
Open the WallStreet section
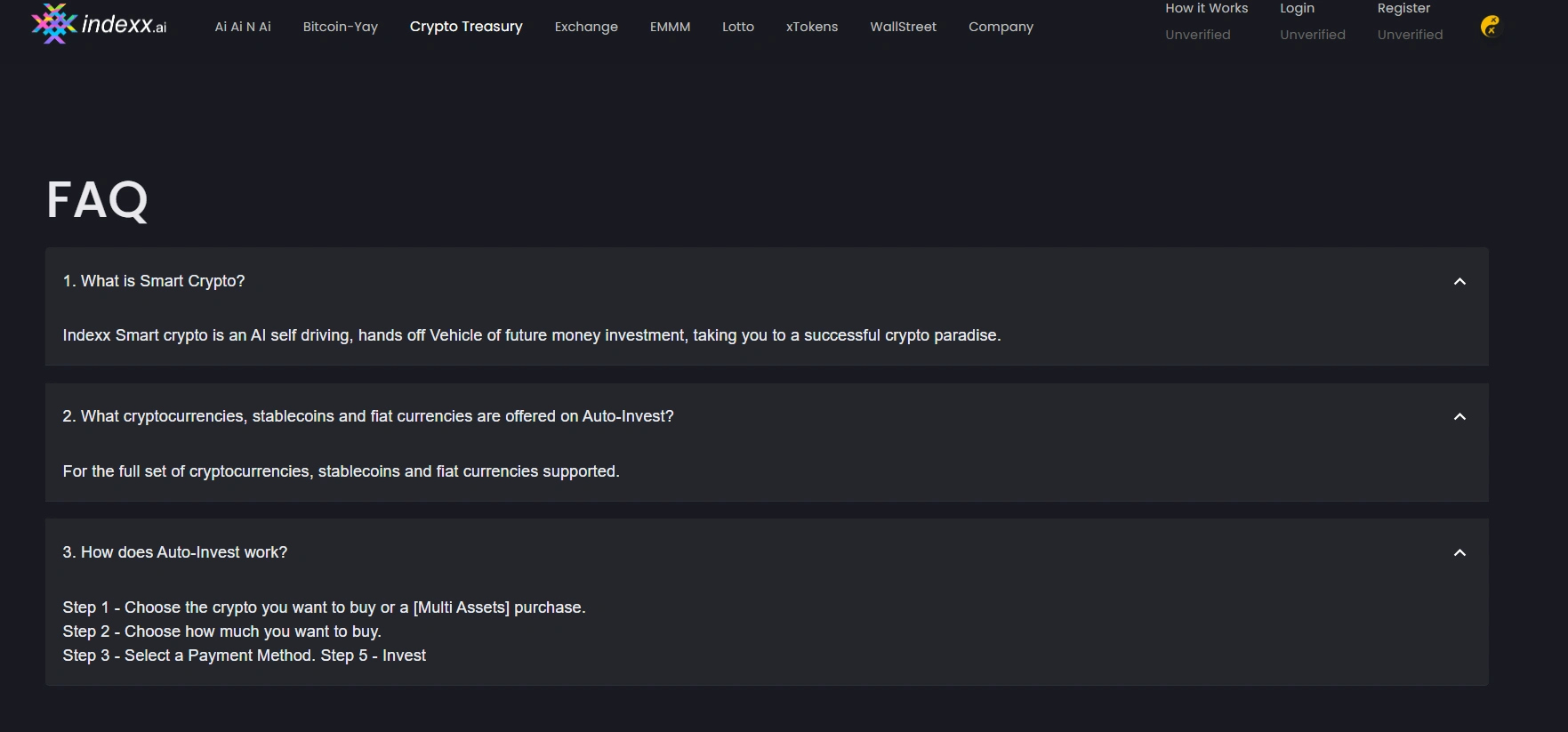pos(903,27)
